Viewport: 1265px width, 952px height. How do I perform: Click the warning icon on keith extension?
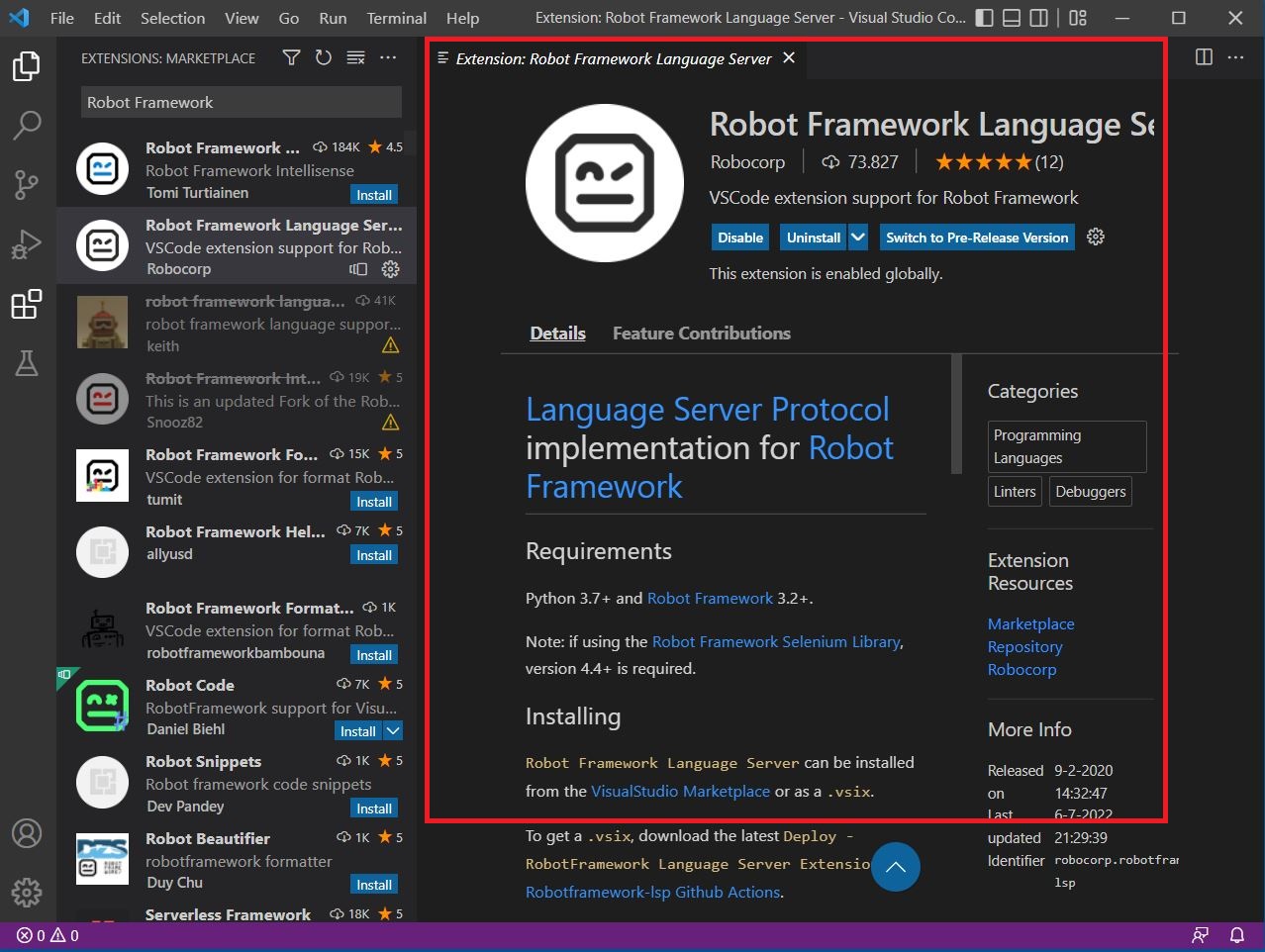tap(391, 345)
